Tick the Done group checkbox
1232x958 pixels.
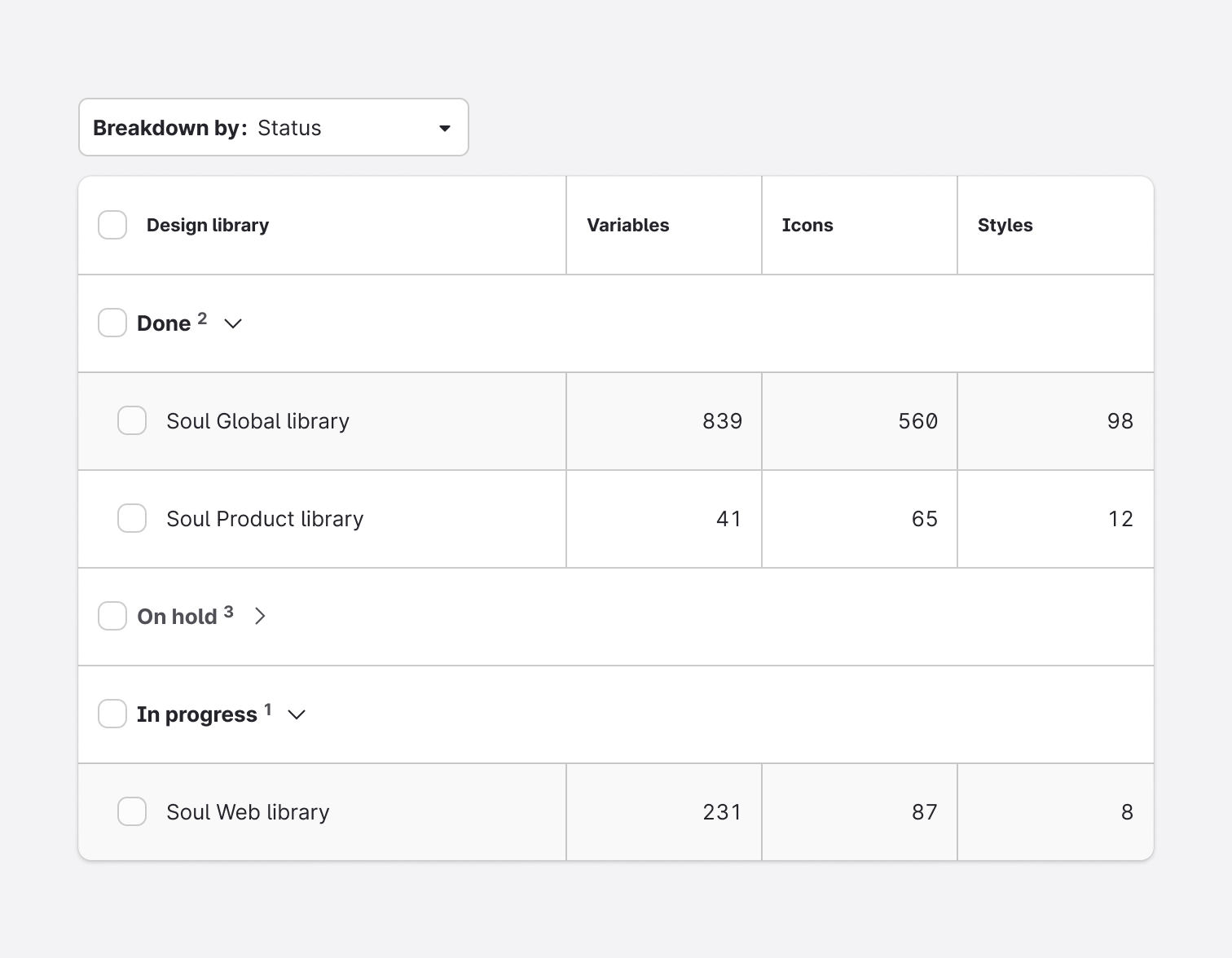(112, 323)
